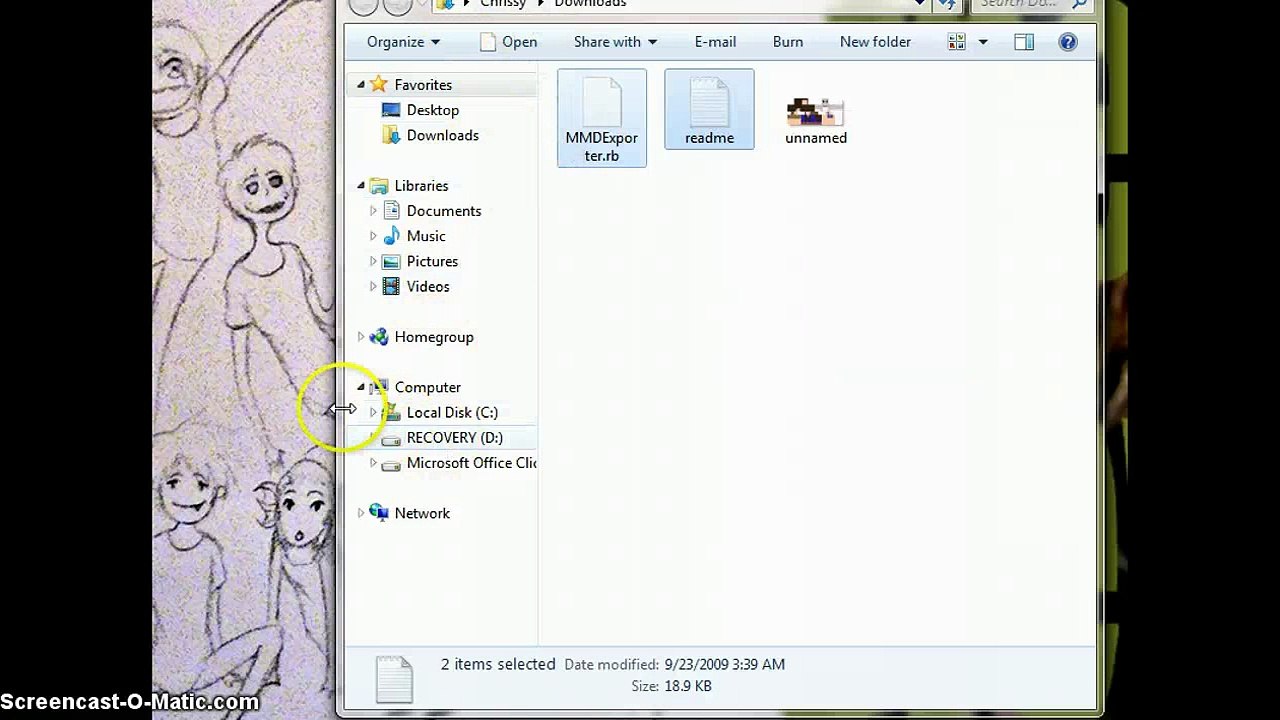Screen dimensions: 1280x720
Task: Open the view options dropdown arrow
Action: click(983, 42)
